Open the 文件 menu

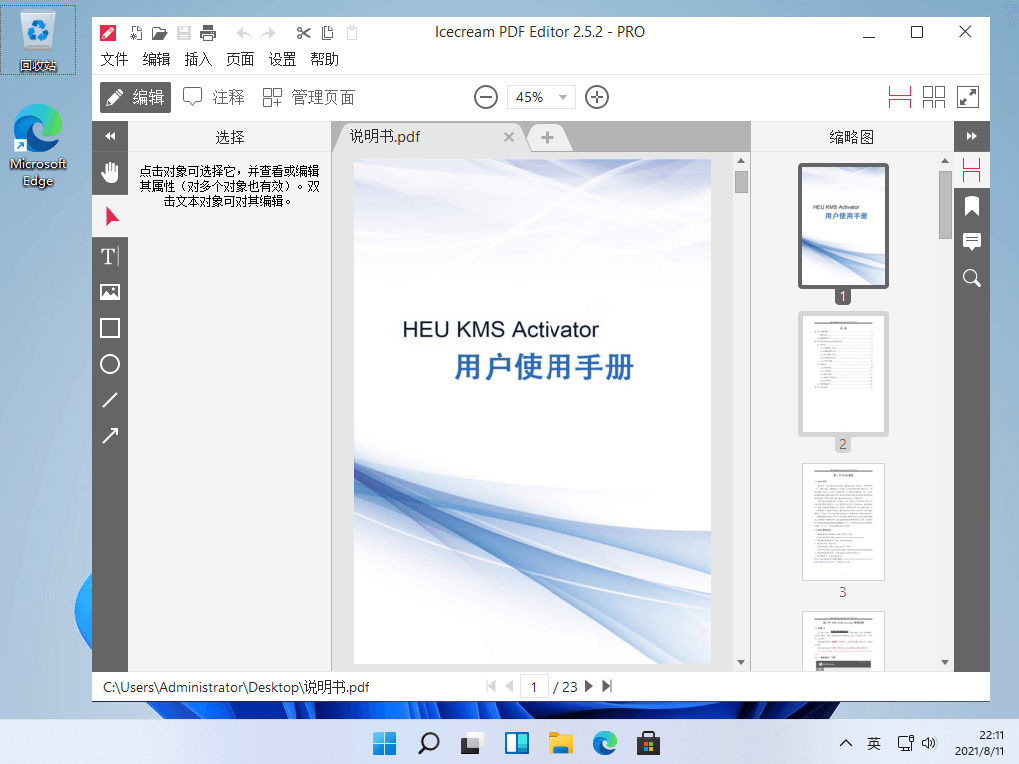pyautogui.click(x=115, y=59)
